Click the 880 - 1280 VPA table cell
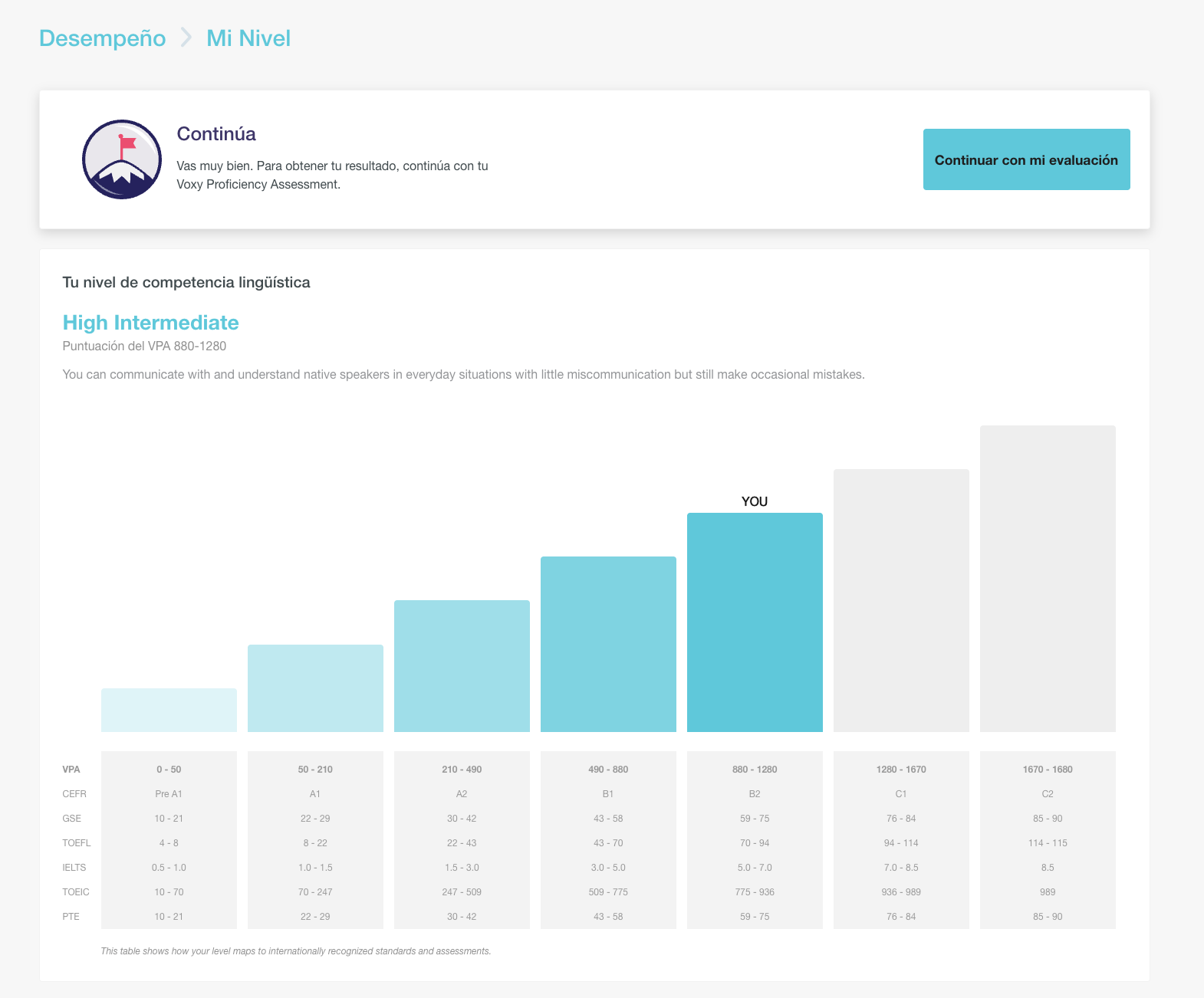Screen dimensions: 1204x998 pyautogui.click(x=755, y=769)
